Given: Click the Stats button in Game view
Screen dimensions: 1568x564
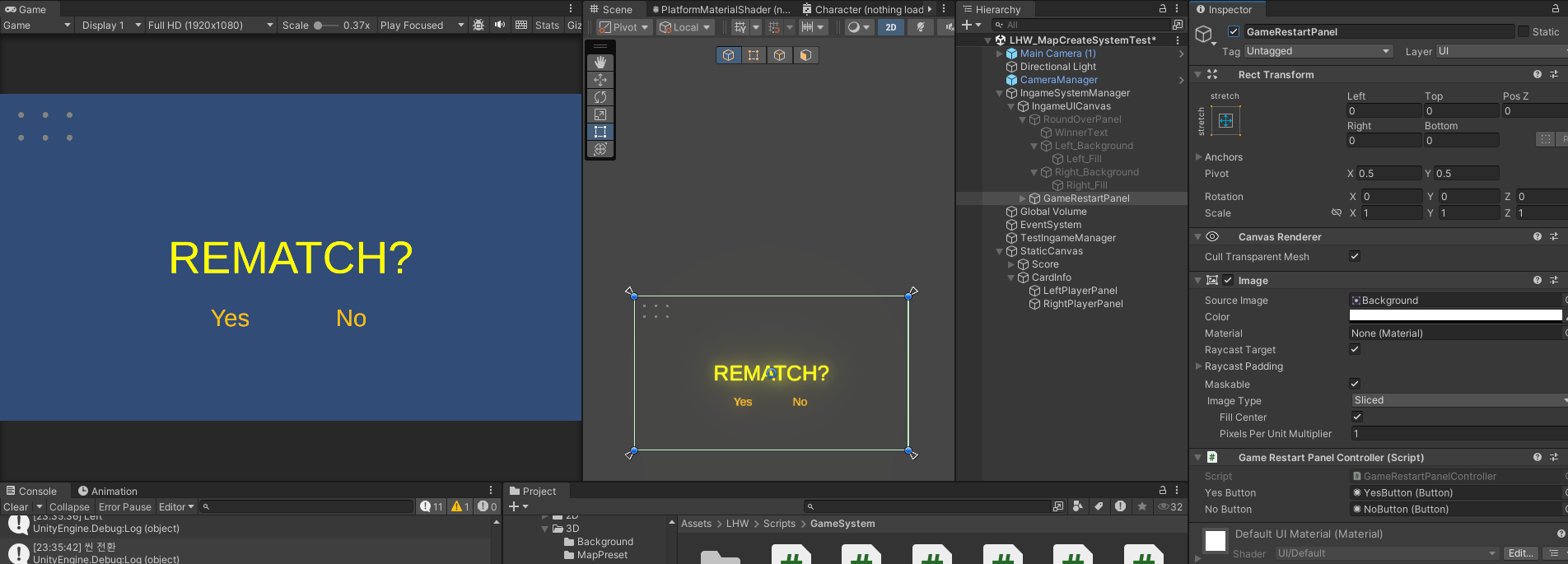Looking at the screenshot, I should [x=547, y=26].
